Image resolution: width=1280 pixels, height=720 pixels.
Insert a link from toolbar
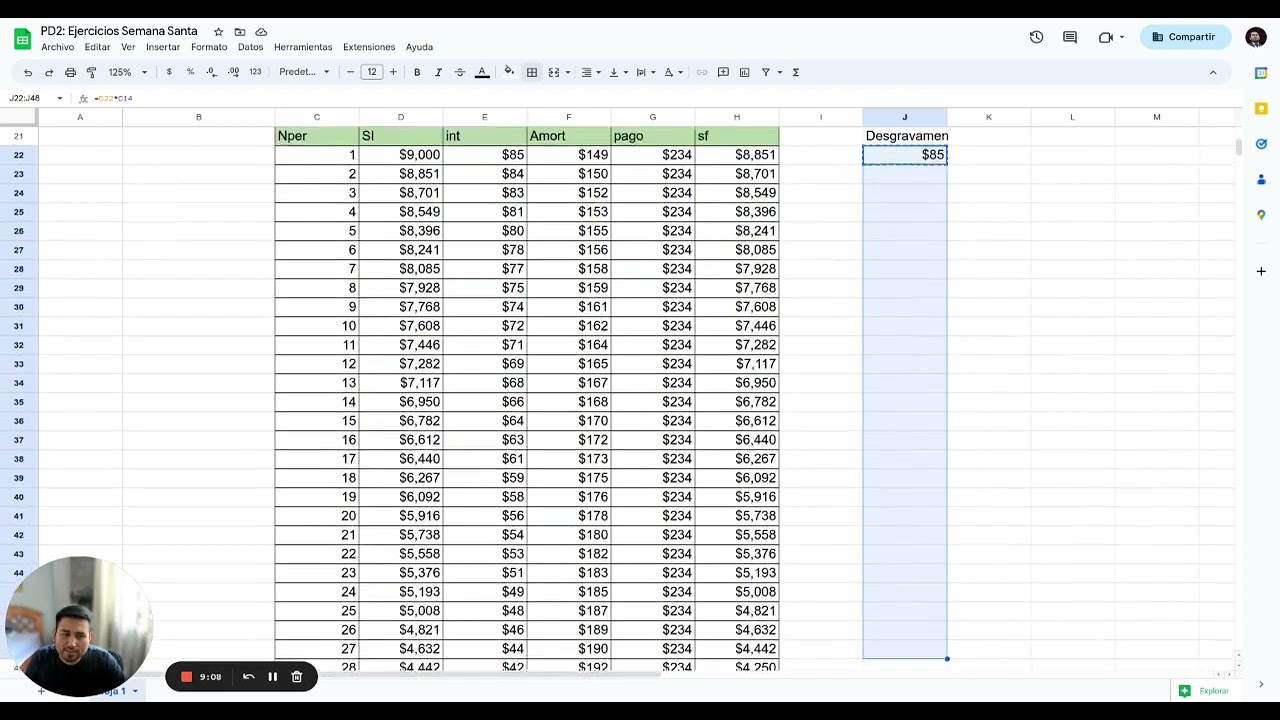click(702, 72)
